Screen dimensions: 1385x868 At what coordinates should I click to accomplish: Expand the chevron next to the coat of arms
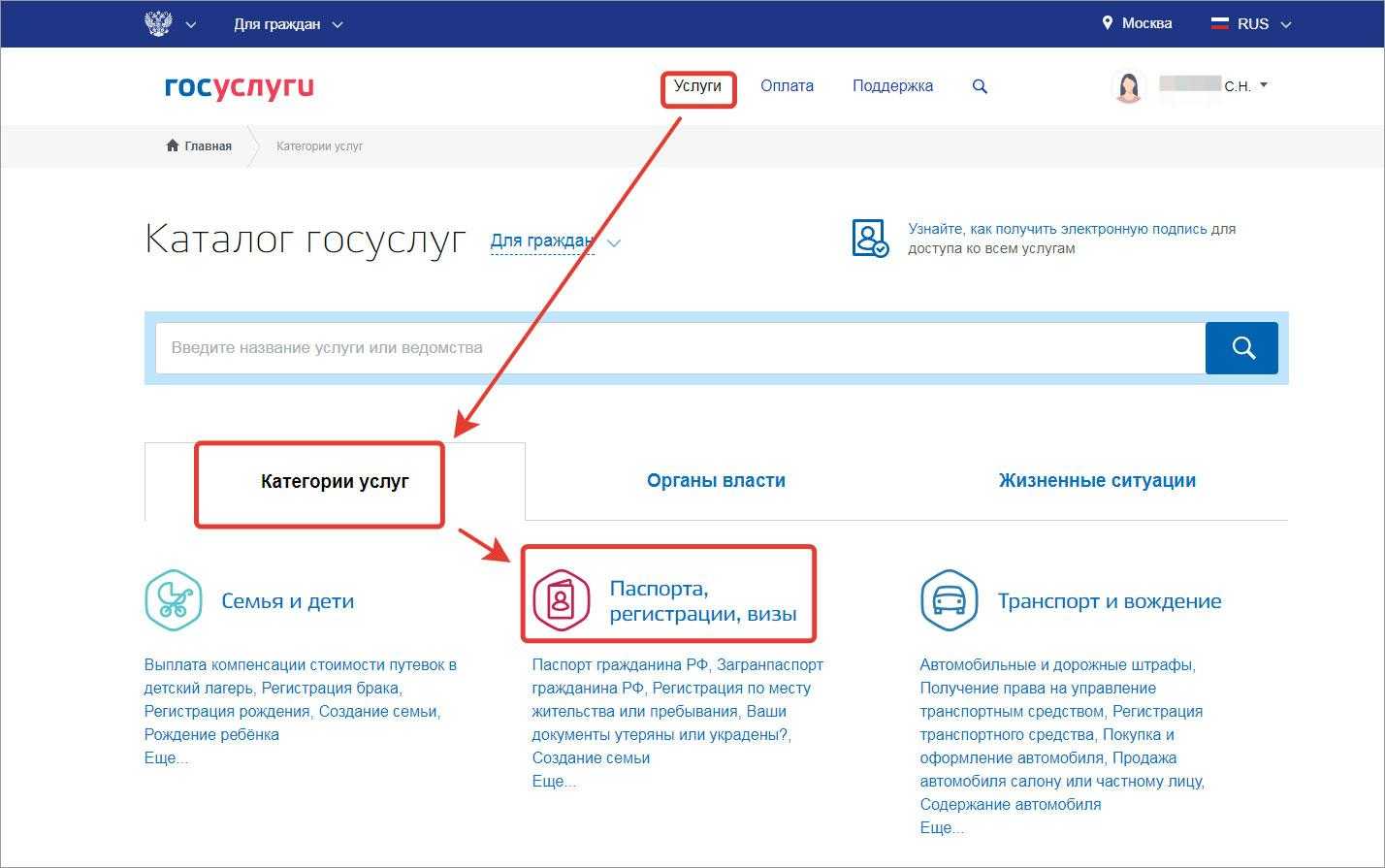(190, 25)
